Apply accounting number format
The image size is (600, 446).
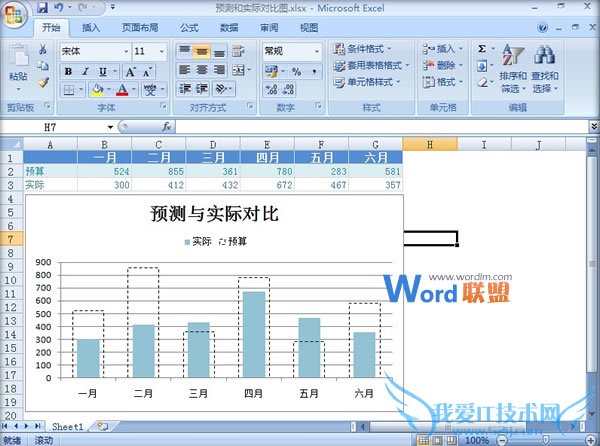pos(271,72)
